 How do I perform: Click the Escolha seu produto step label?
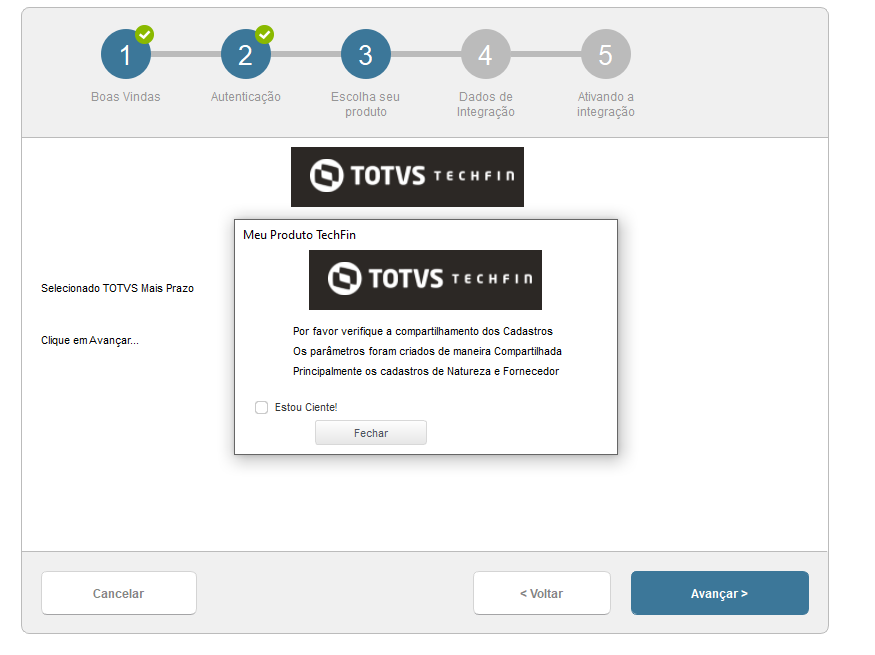tap(366, 104)
